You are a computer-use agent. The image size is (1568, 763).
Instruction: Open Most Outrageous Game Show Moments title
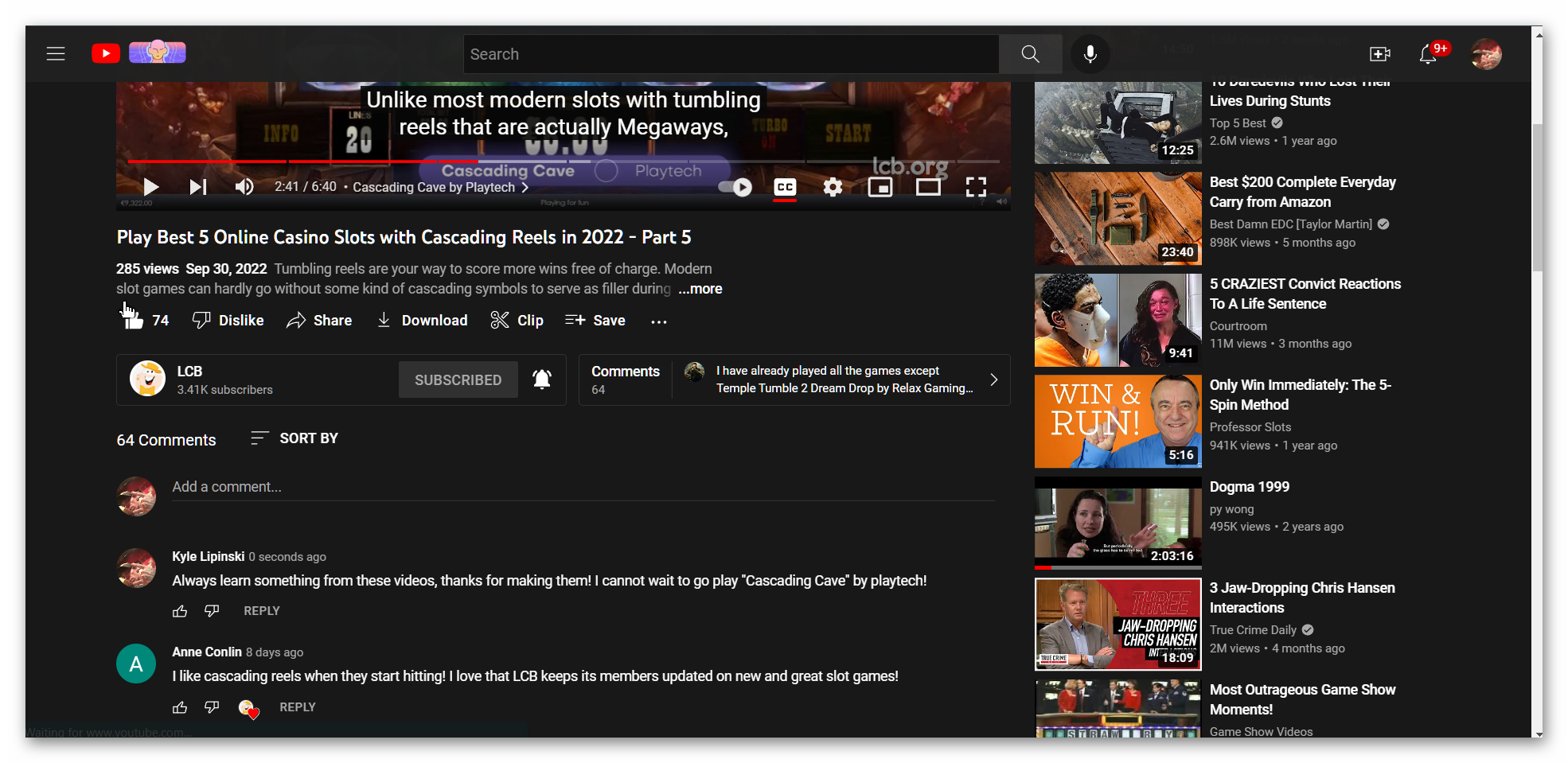pos(1302,699)
